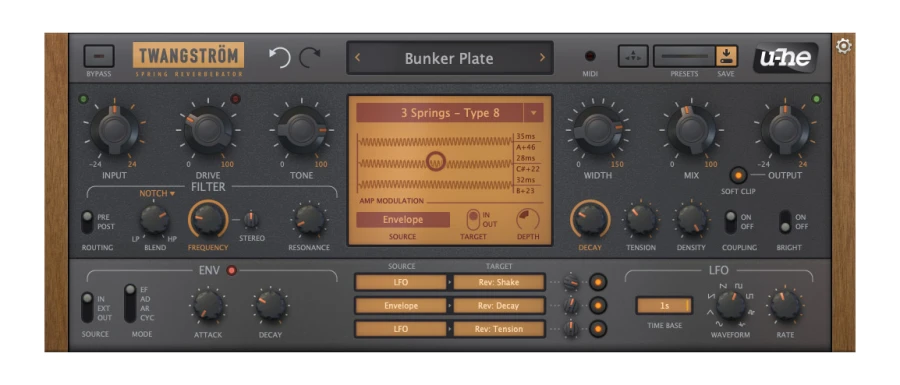Click the undo arrow icon
Viewport: 900px width, 385px height.
(280, 58)
